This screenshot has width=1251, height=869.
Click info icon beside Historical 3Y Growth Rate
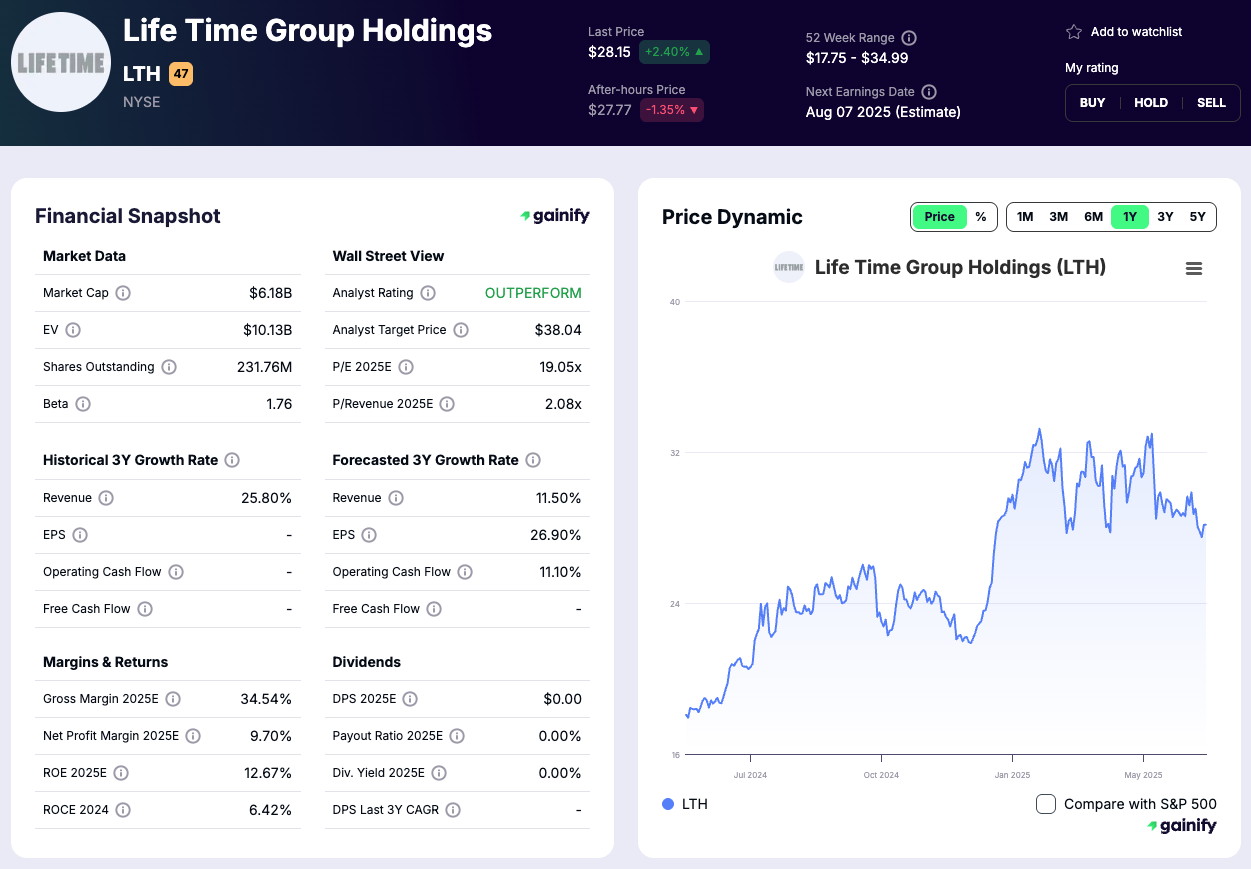(232, 460)
